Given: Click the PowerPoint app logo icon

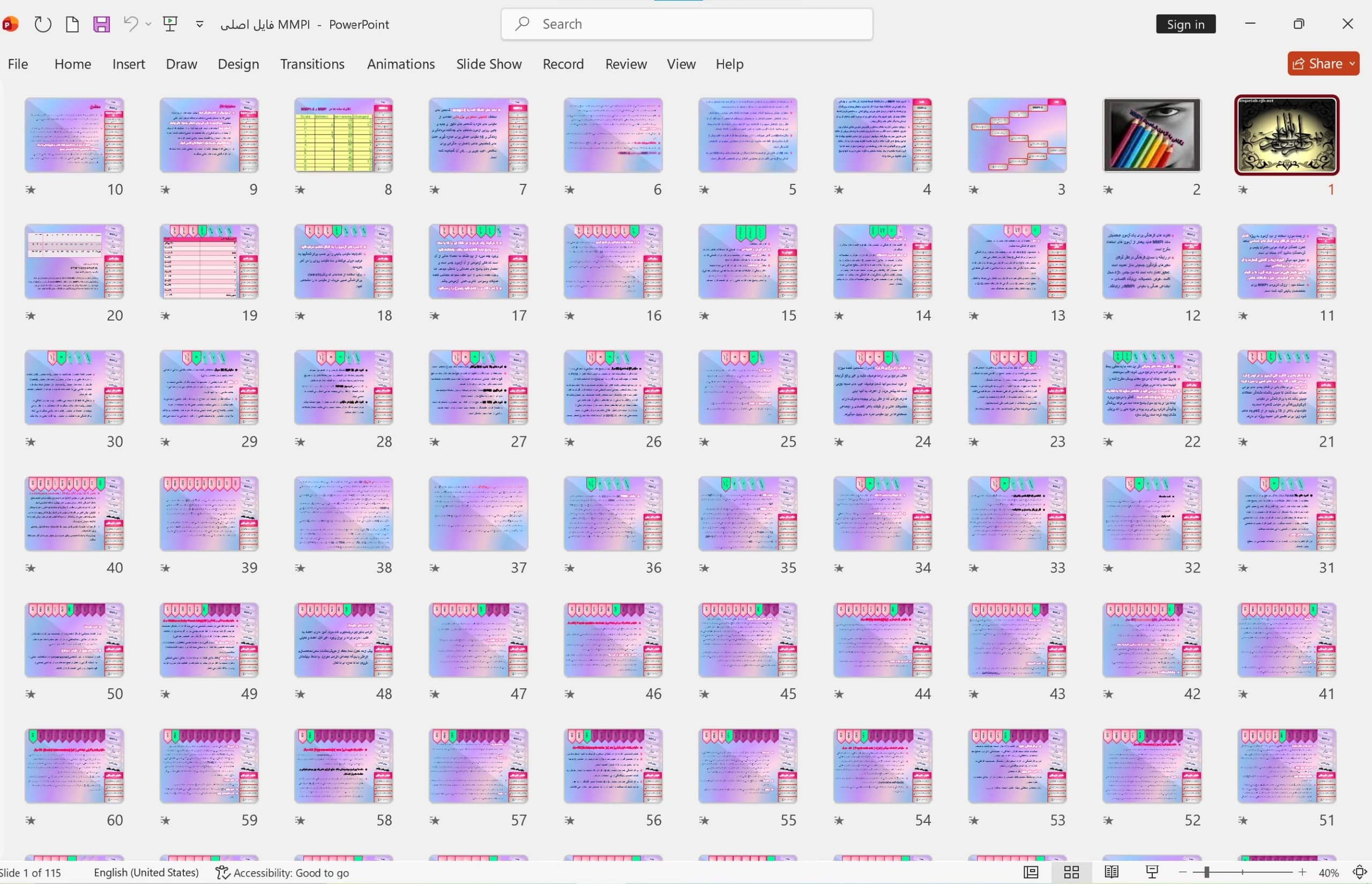Looking at the screenshot, I should pyautogui.click(x=10, y=24).
